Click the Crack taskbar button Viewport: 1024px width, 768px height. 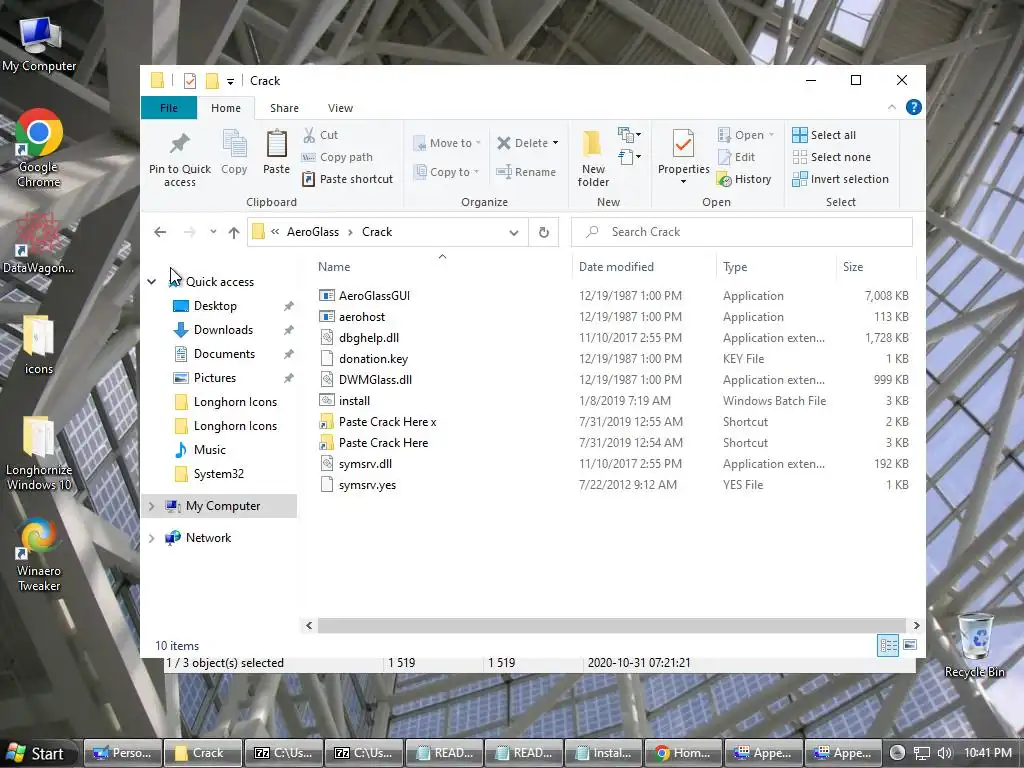202,753
